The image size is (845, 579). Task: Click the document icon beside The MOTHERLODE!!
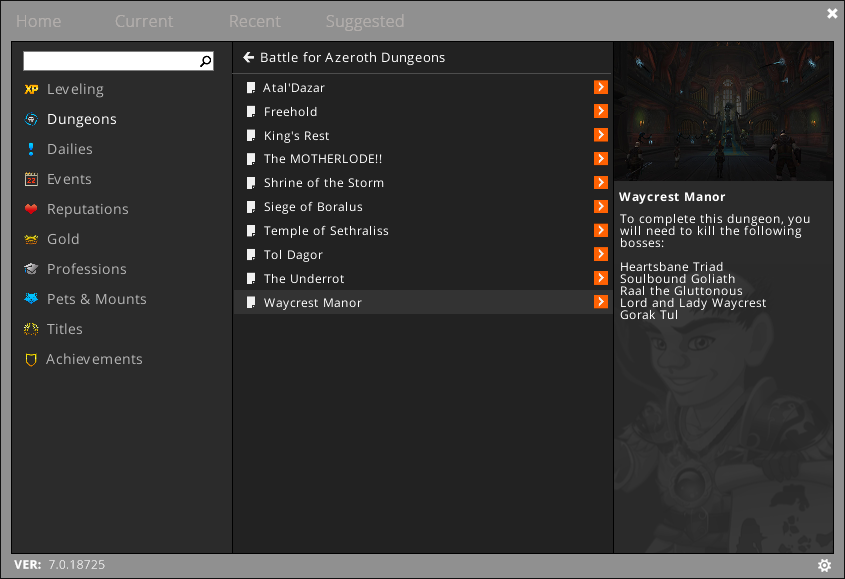coord(251,159)
